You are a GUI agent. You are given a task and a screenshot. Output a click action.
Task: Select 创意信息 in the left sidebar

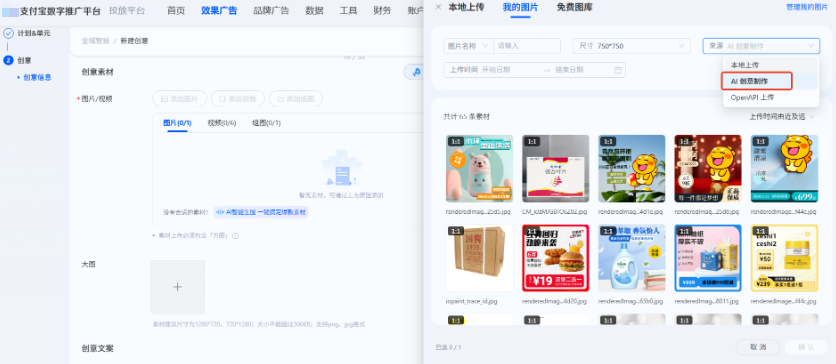[37, 77]
